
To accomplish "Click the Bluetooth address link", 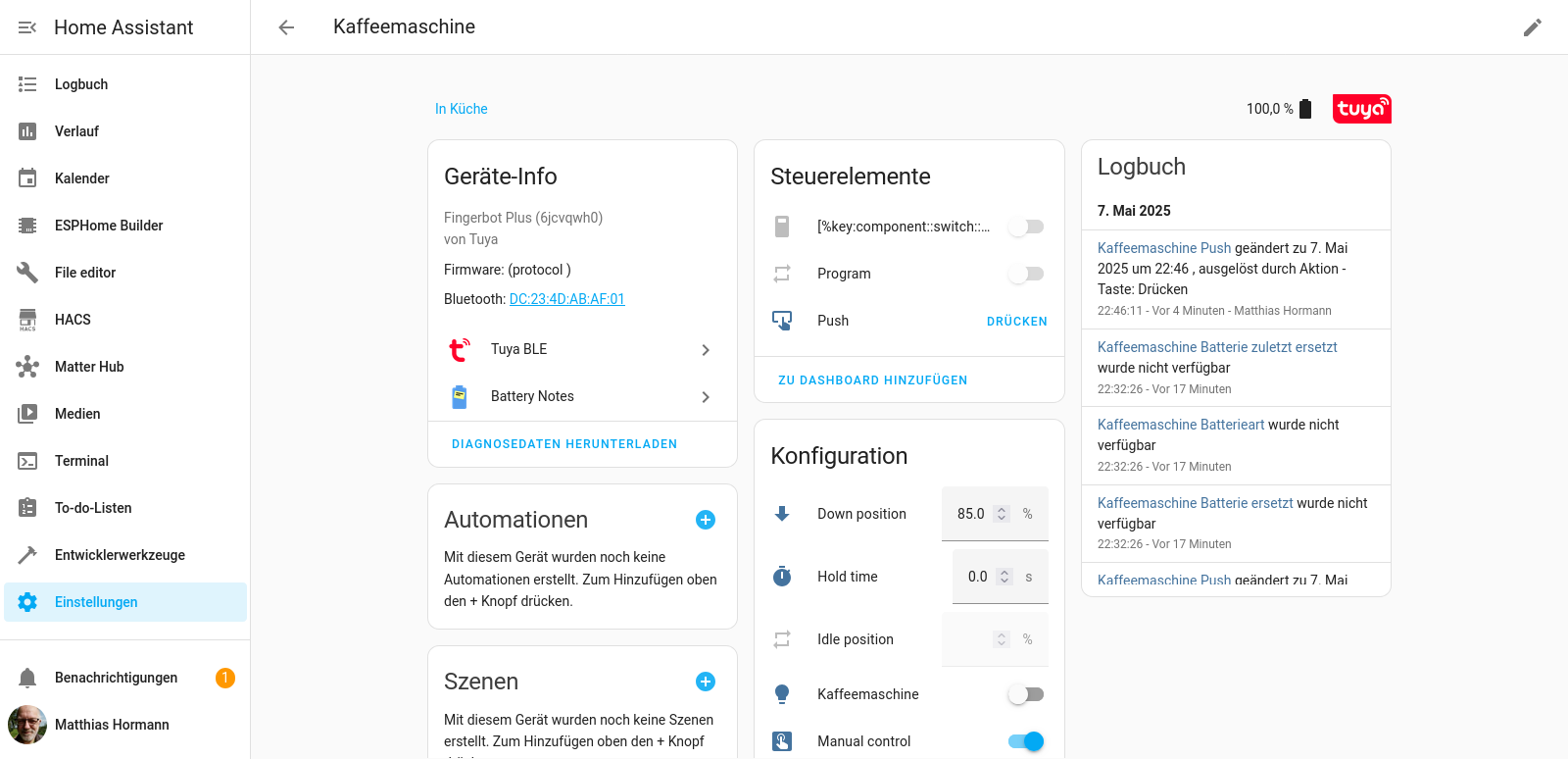I will [x=566, y=299].
